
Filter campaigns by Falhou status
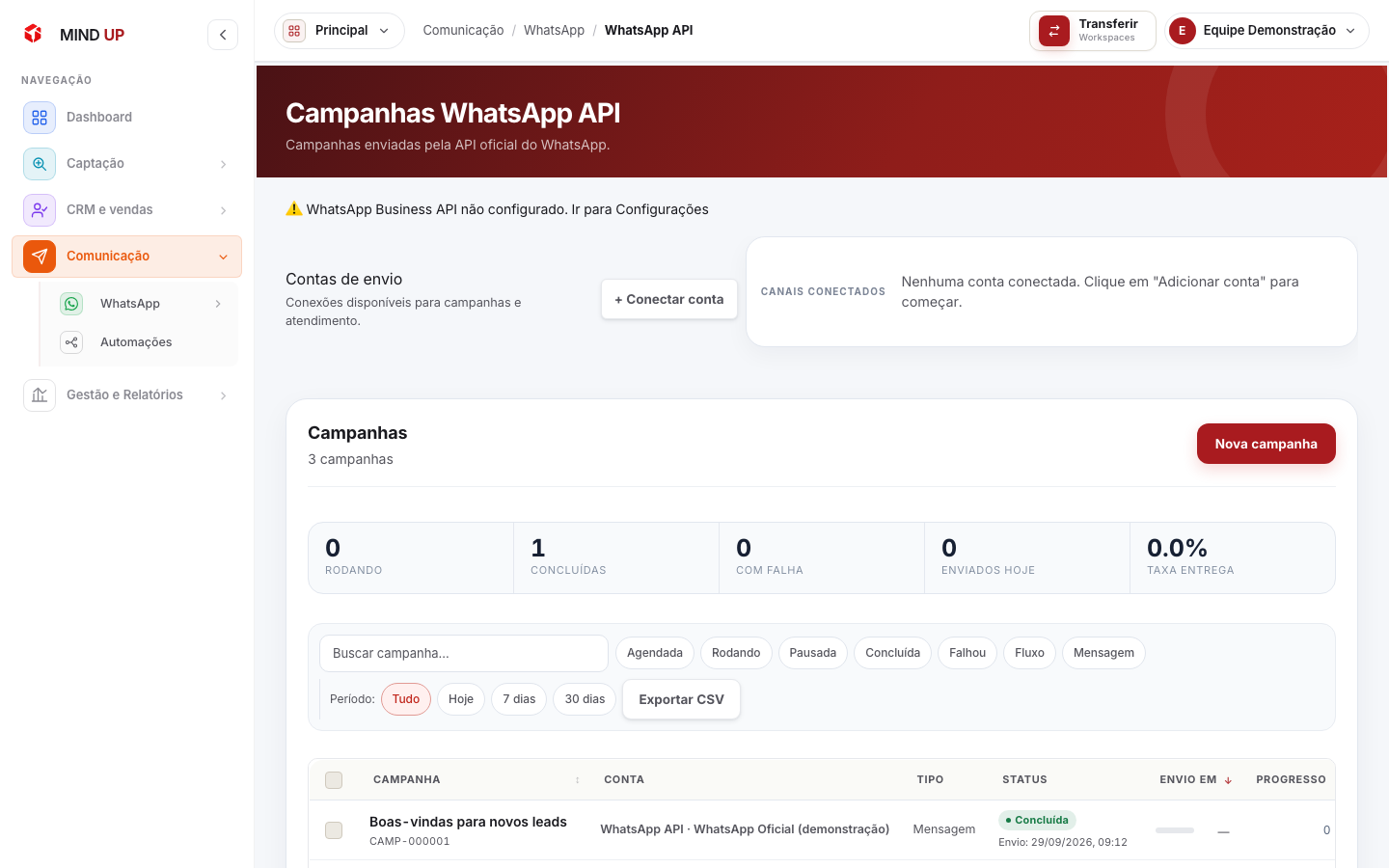pos(967,653)
